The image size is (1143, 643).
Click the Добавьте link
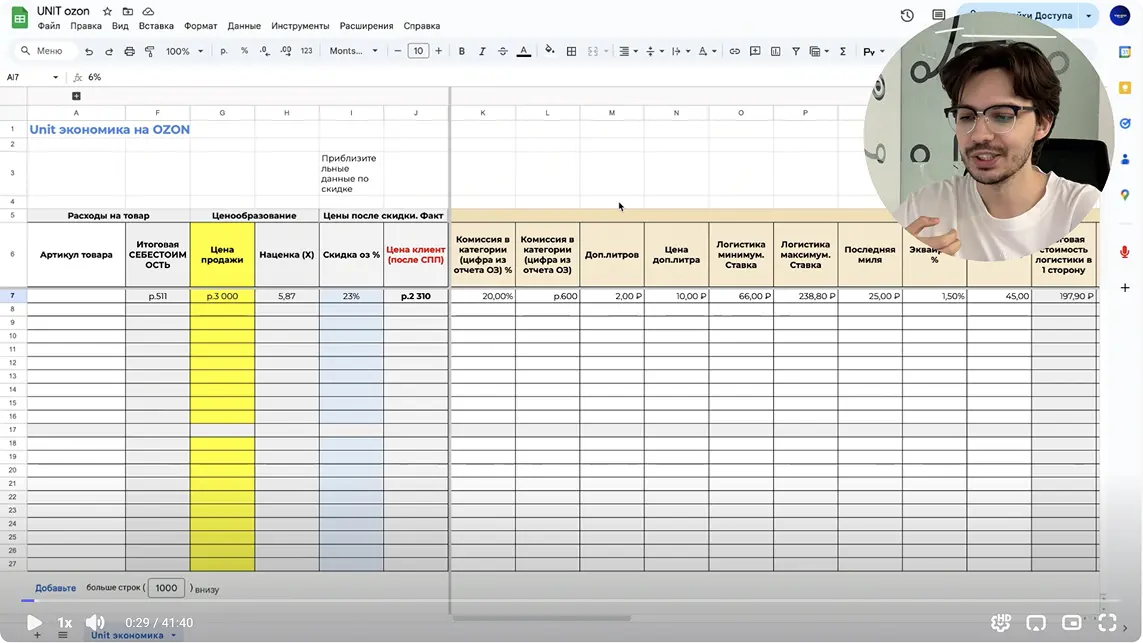coord(55,588)
